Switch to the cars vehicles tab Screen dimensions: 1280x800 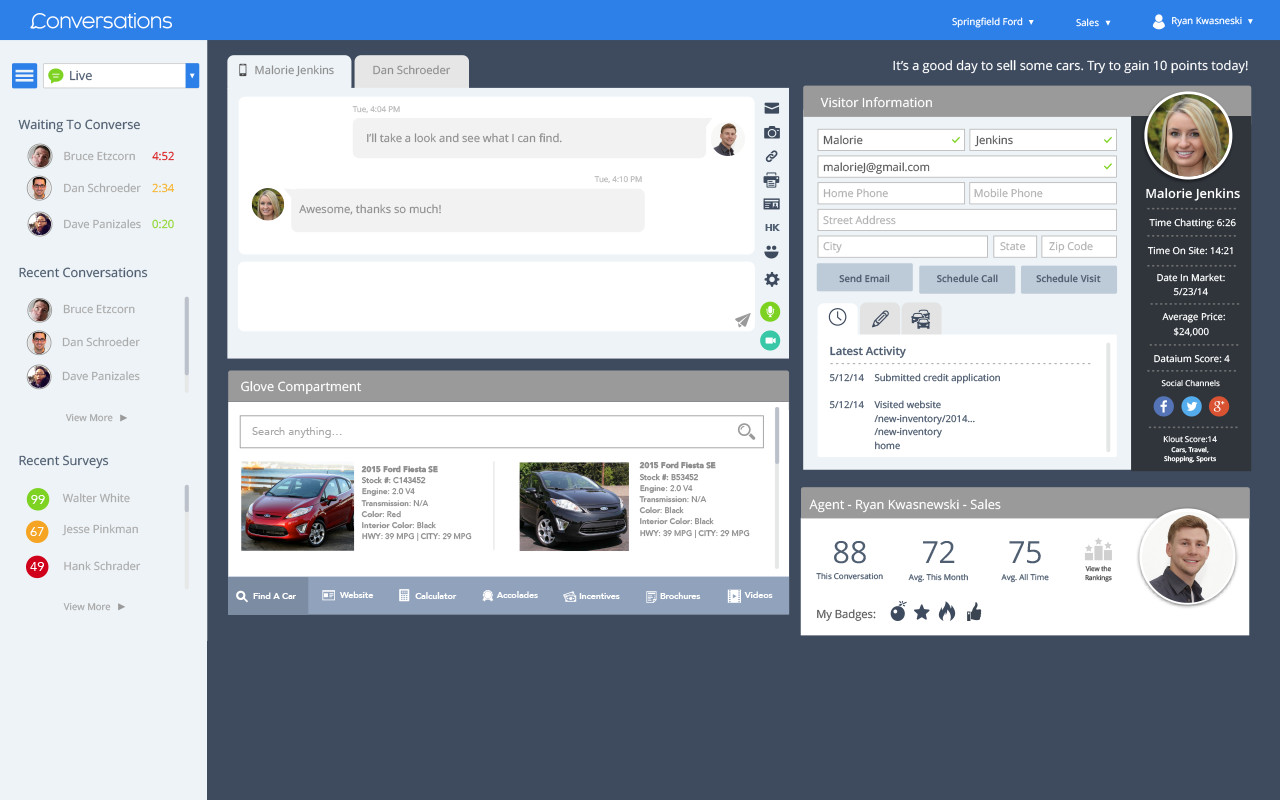(921, 318)
